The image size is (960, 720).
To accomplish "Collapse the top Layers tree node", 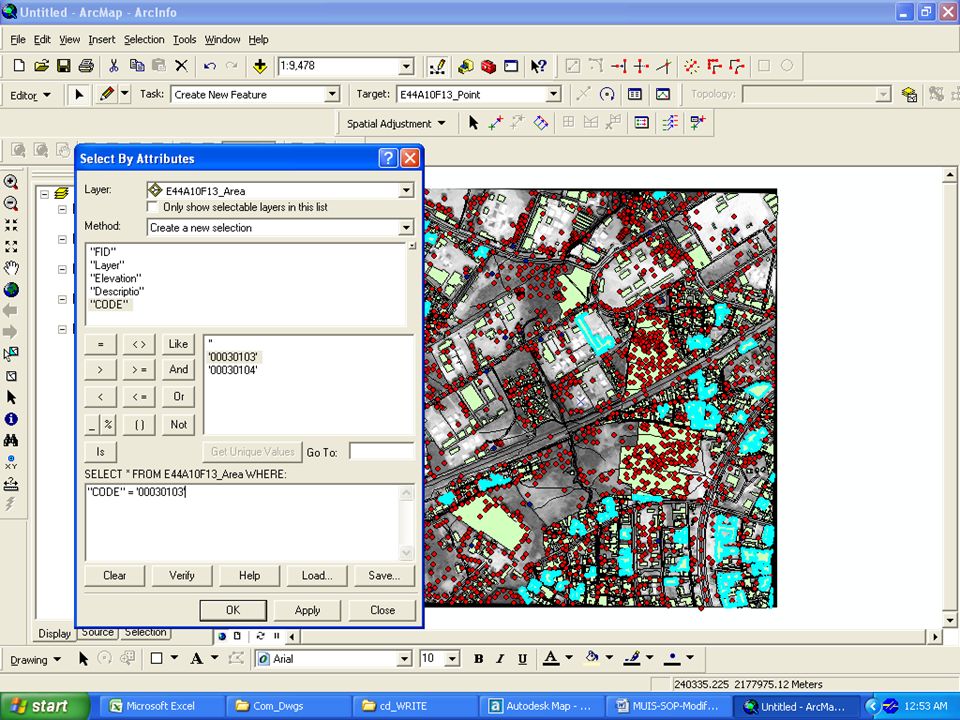I will point(45,194).
